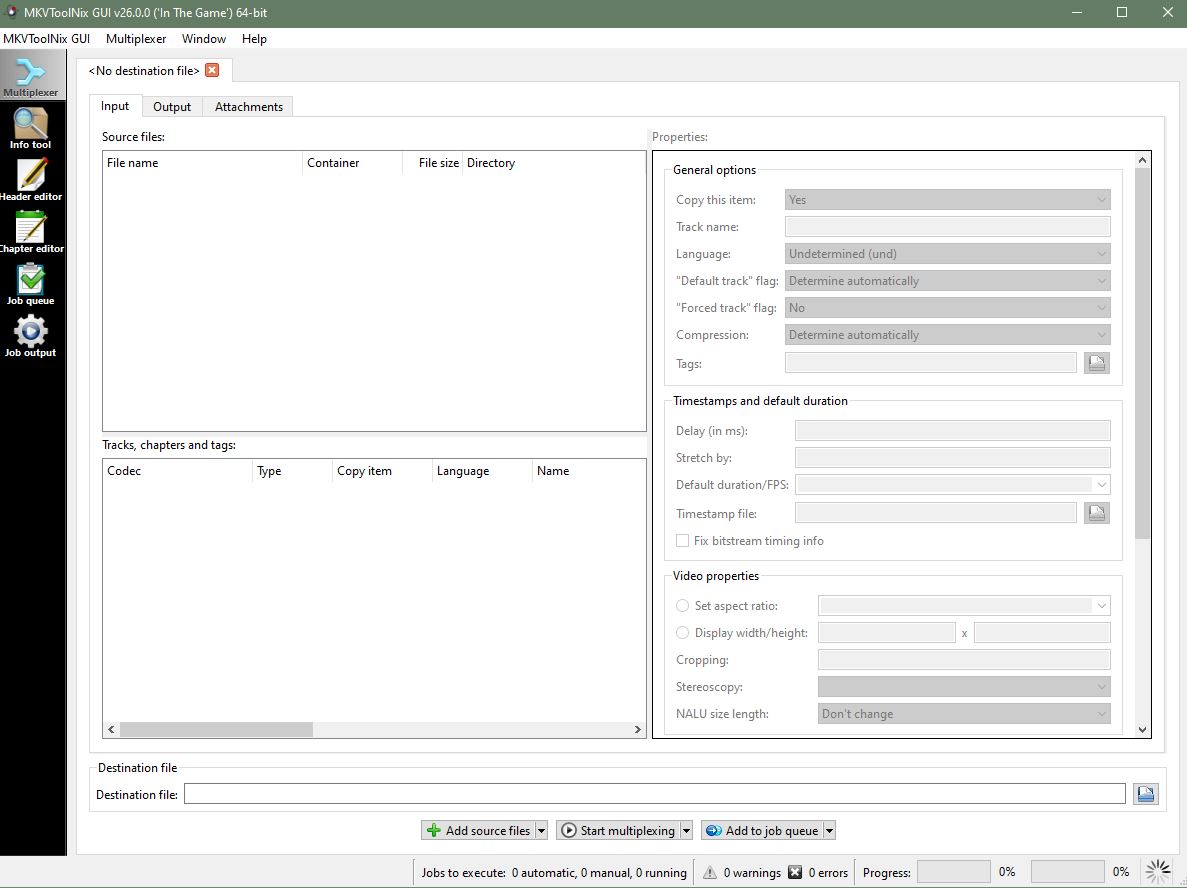
Task: Browse for a Timestamp file
Action: click(1097, 513)
